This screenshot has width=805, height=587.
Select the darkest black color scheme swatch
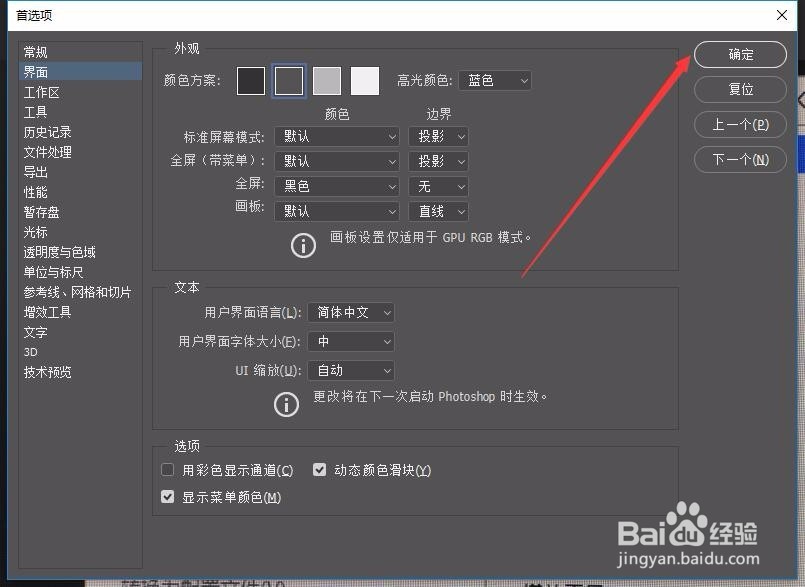pos(250,80)
